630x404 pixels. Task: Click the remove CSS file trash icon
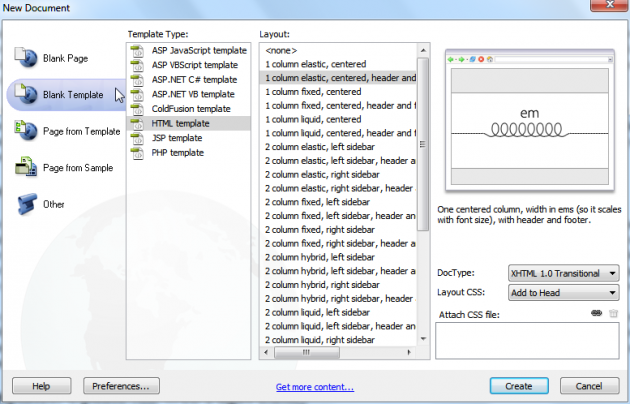(614, 314)
